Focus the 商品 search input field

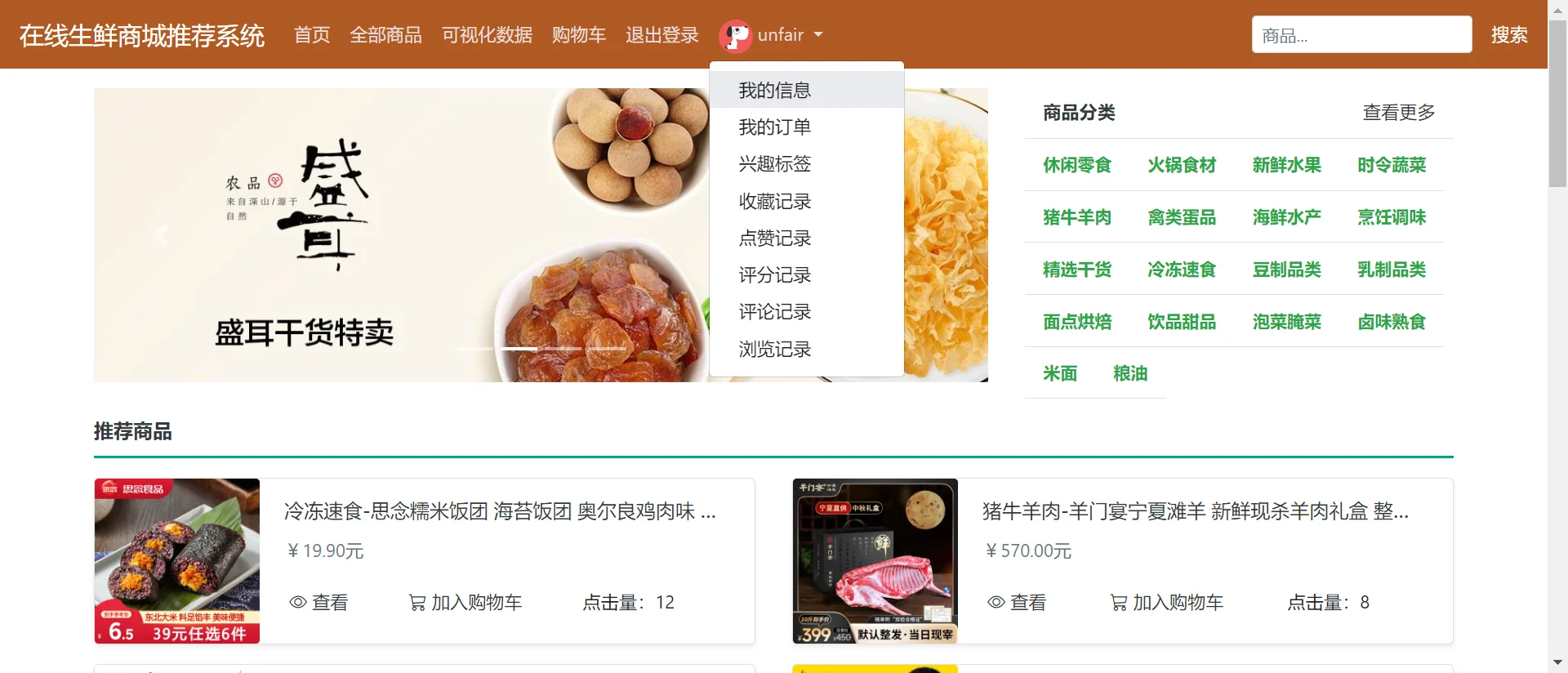1361,35
